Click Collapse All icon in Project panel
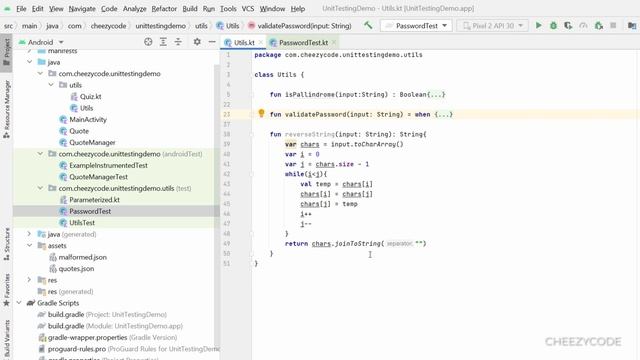 pyautogui.click(x=178, y=42)
